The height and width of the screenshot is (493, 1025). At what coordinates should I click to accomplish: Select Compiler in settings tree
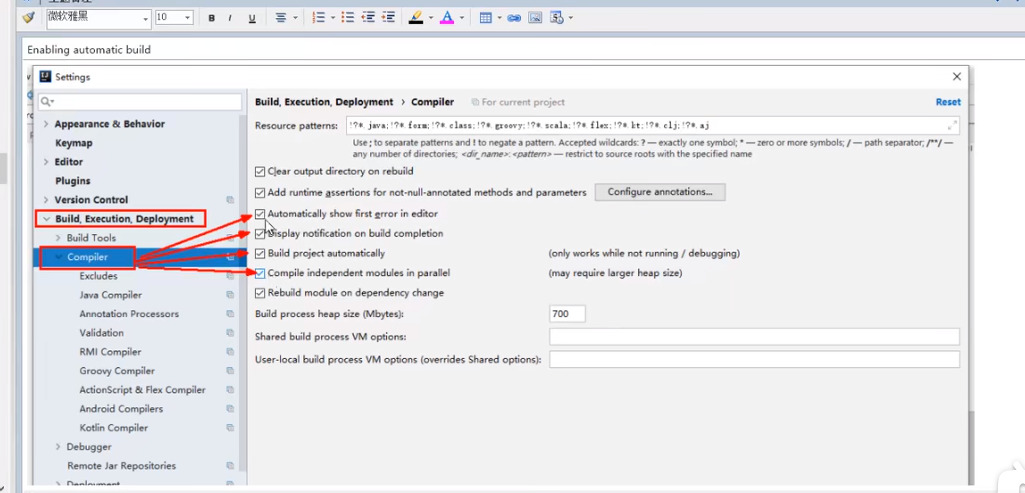click(87, 257)
